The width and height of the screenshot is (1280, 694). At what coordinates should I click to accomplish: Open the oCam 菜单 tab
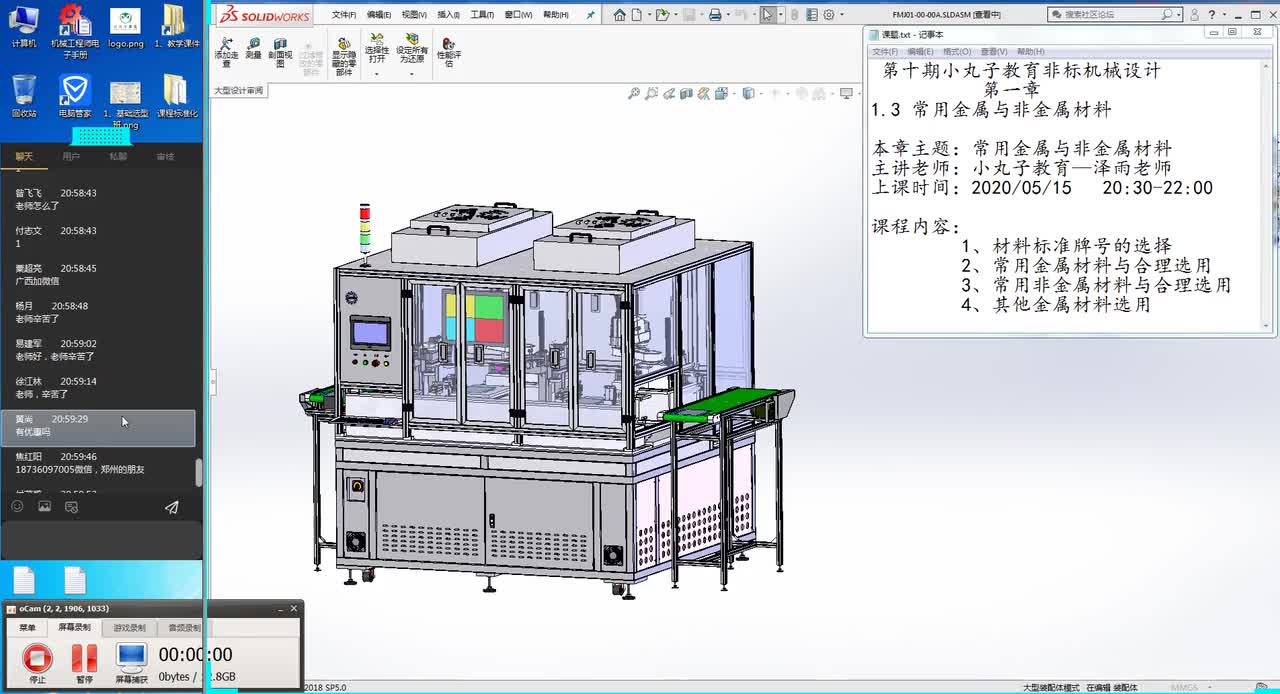click(x=27, y=628)
